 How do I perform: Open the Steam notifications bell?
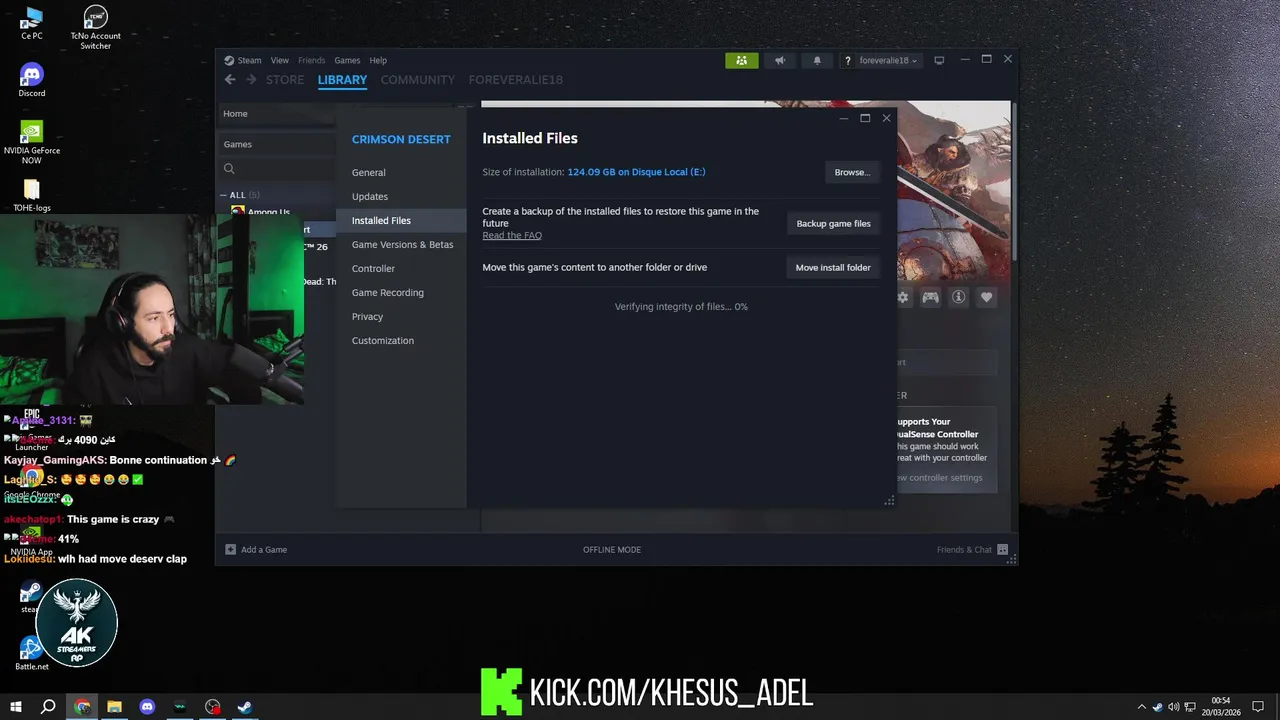(817, 60)
